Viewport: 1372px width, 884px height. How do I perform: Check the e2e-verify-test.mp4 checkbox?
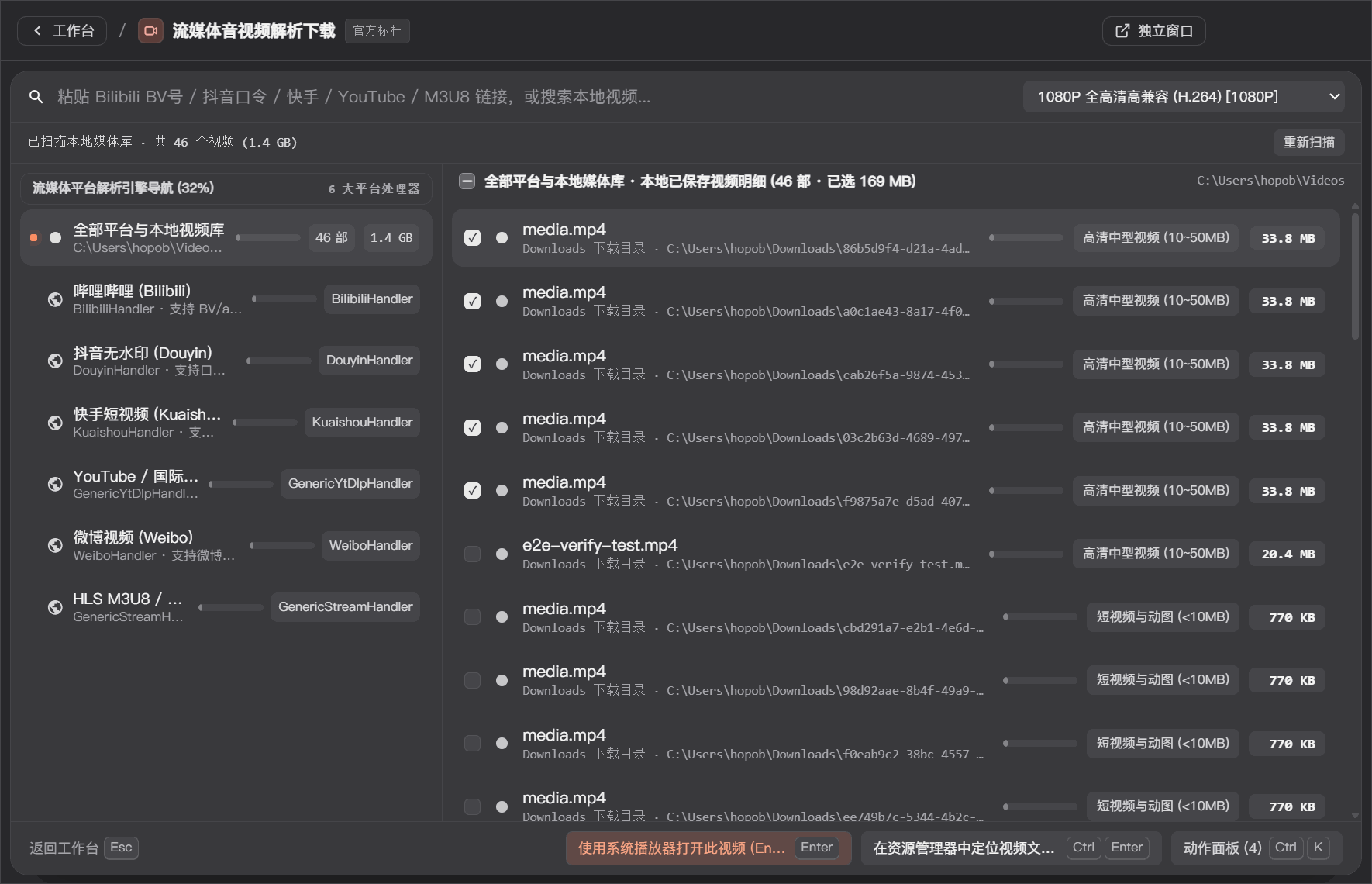pos(472,554)
